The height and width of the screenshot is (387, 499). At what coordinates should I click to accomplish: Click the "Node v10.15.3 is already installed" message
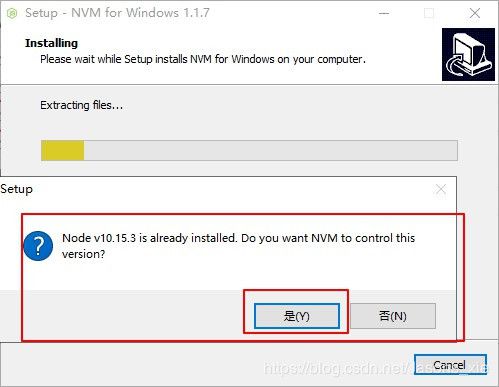tap(149, 238)
